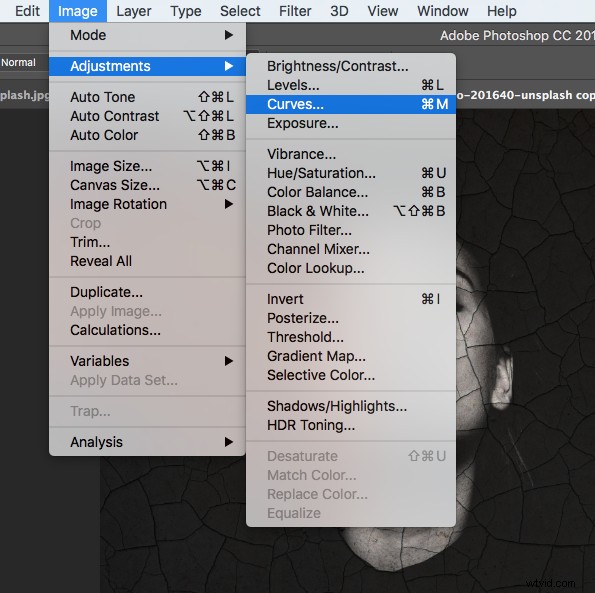Open the Filter menu
The image size is (595, 593).
[295, 11]
